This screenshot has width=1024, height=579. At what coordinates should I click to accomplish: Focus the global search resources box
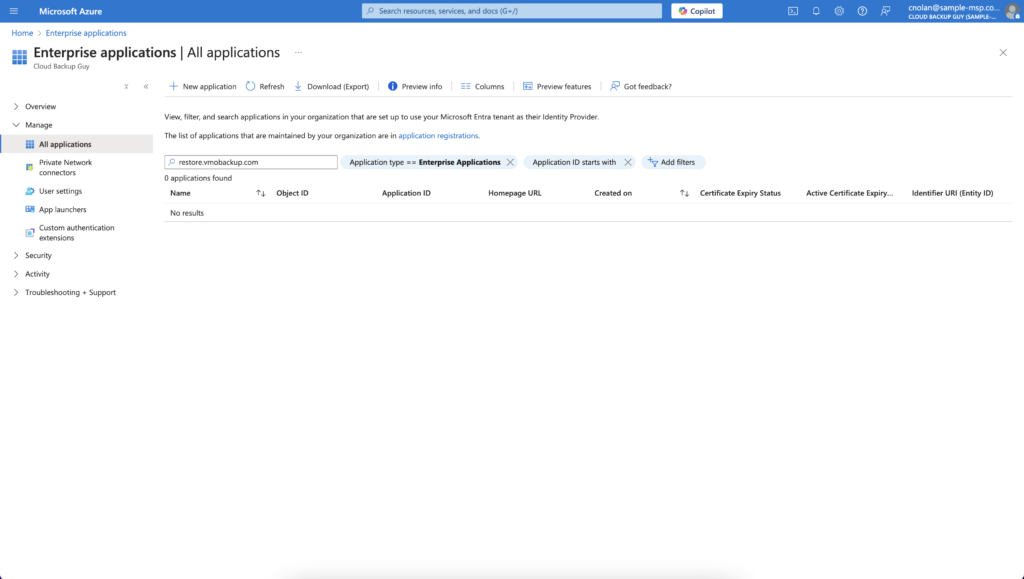[x=511, y=11]
